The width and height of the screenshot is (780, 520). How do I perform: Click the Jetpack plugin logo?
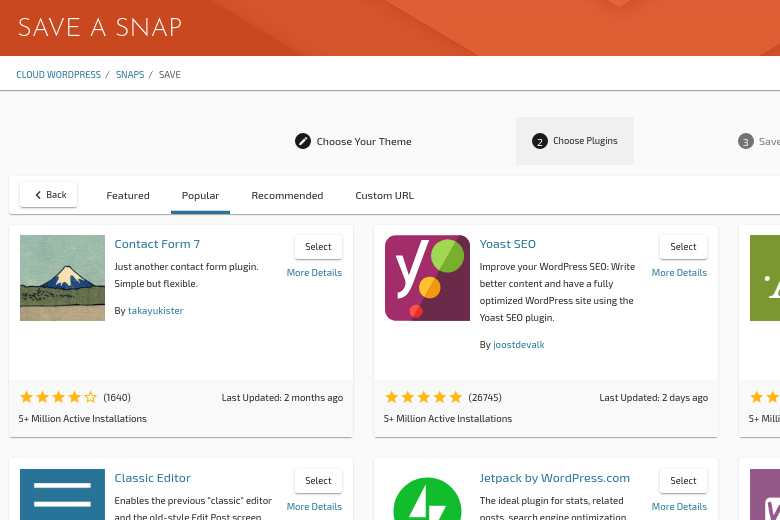pyautogui.click(x=427, y=499)
